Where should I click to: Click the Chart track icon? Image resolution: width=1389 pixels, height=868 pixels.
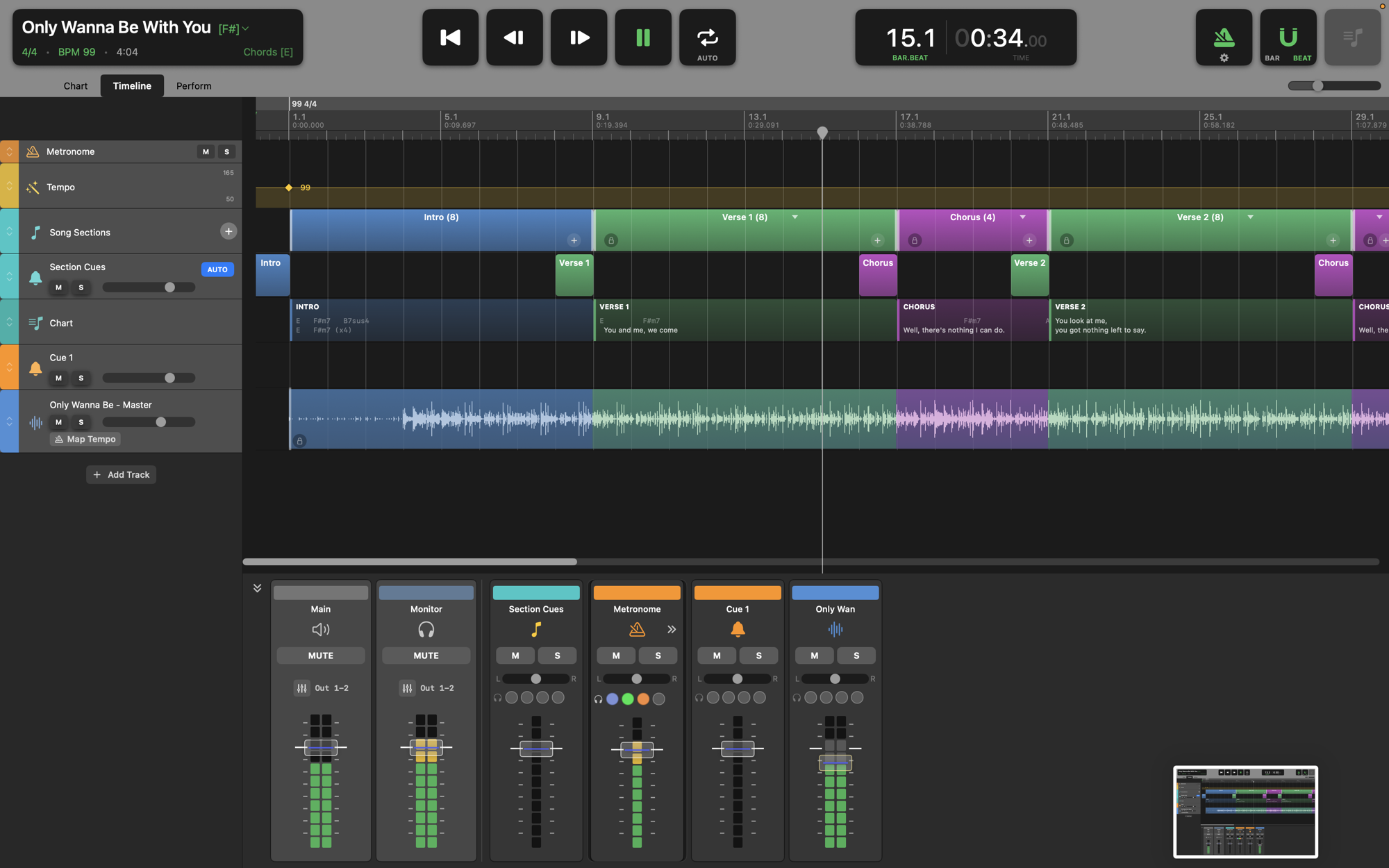click(x=35, y=323)
